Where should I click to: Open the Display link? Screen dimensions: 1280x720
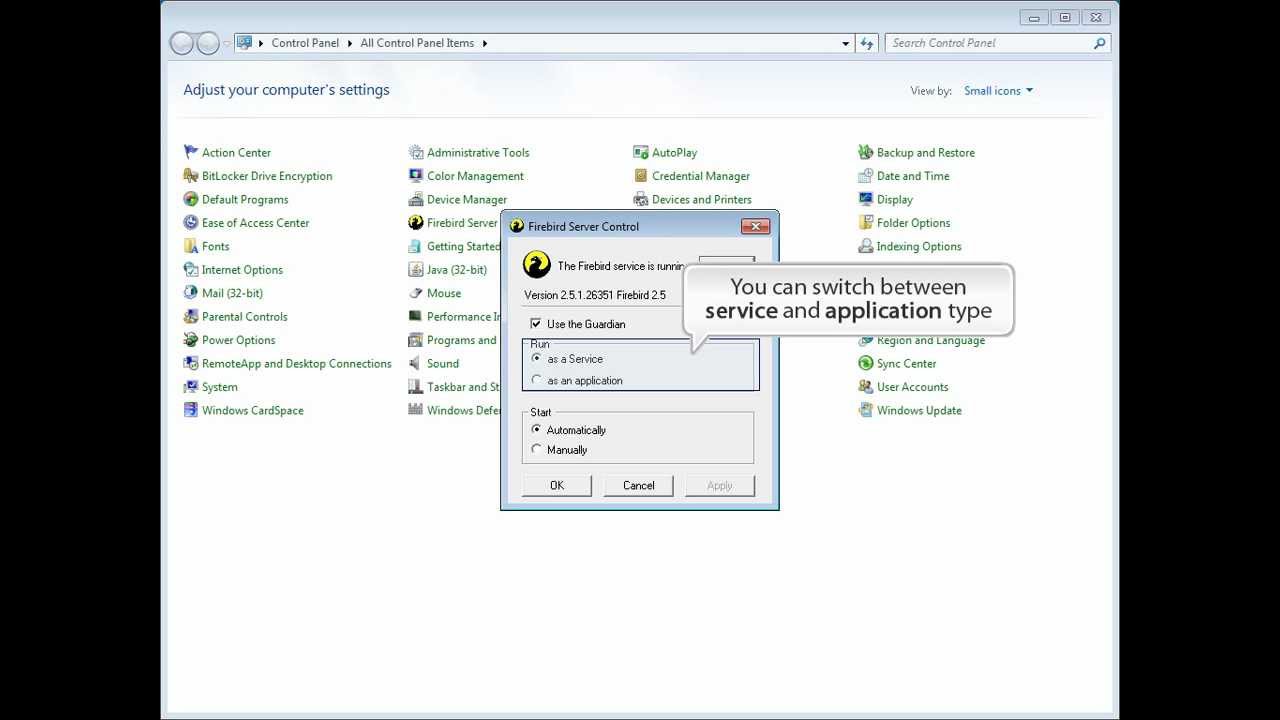click(x=895, y=199)
